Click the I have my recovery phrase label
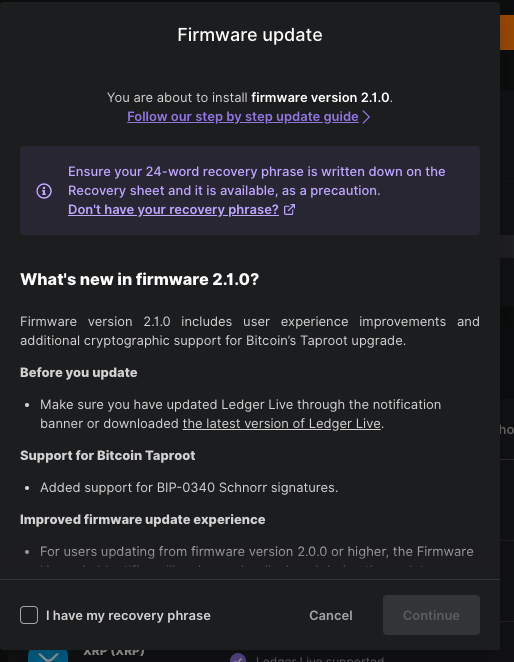 128,616
